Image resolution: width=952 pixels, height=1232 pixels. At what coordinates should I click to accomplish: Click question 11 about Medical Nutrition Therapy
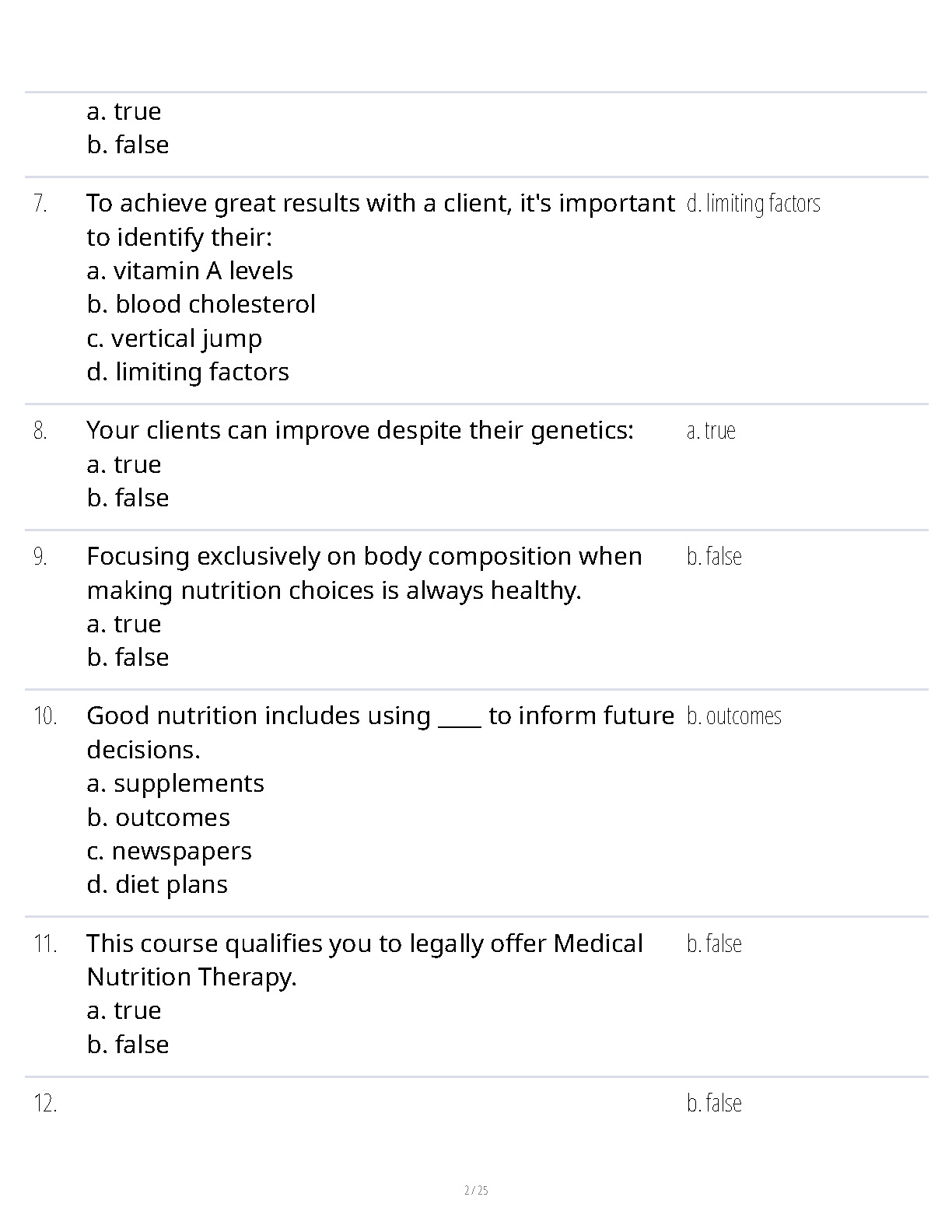365,960
